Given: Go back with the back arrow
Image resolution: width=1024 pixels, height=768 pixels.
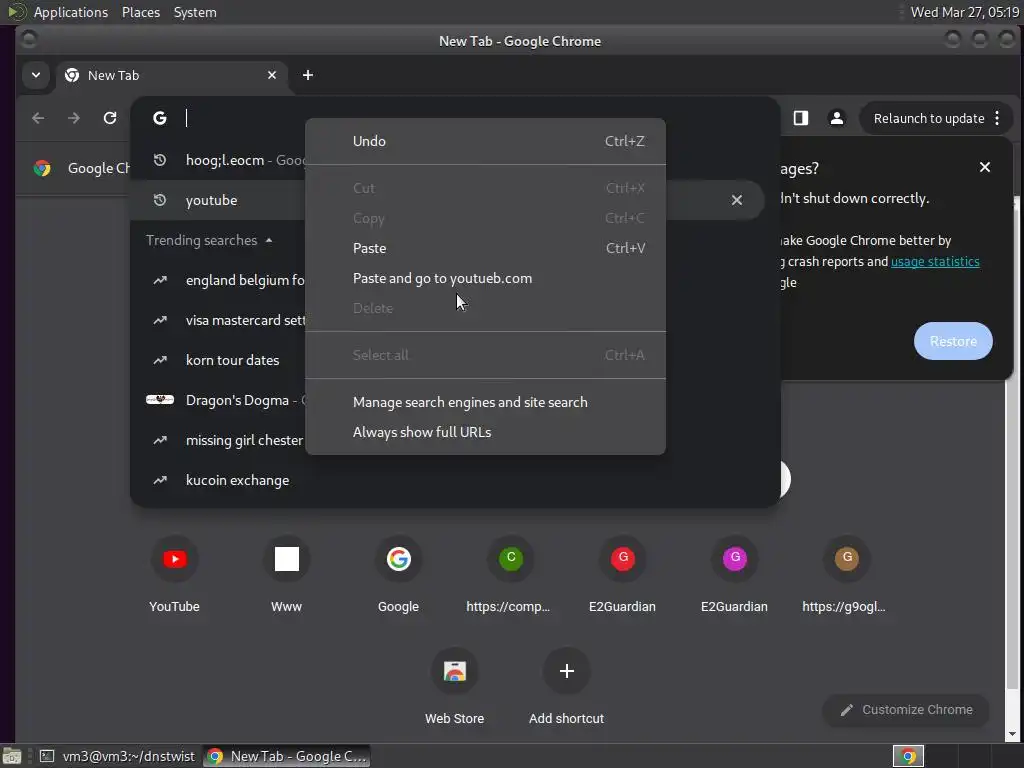Looking at the screenshot, I should point(38,118).
